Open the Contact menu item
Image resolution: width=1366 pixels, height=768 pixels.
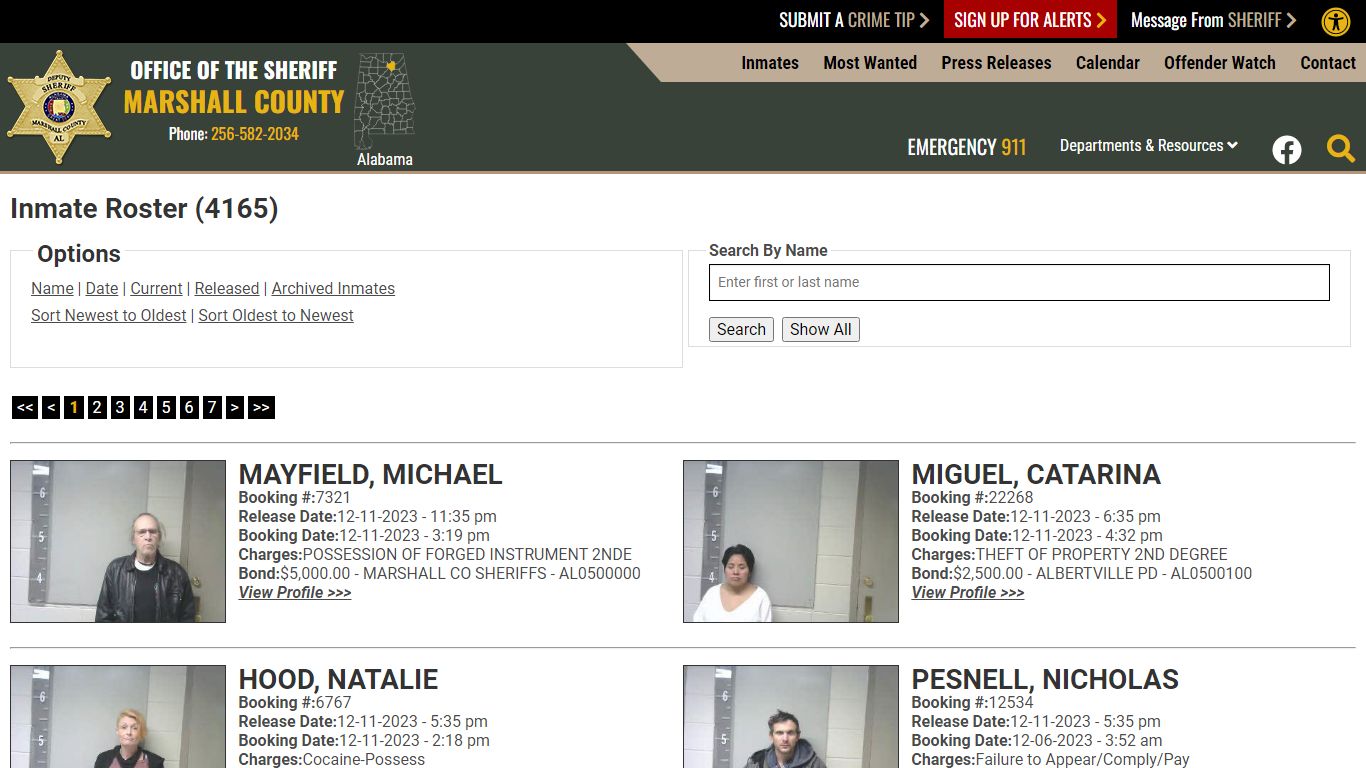1328,62
